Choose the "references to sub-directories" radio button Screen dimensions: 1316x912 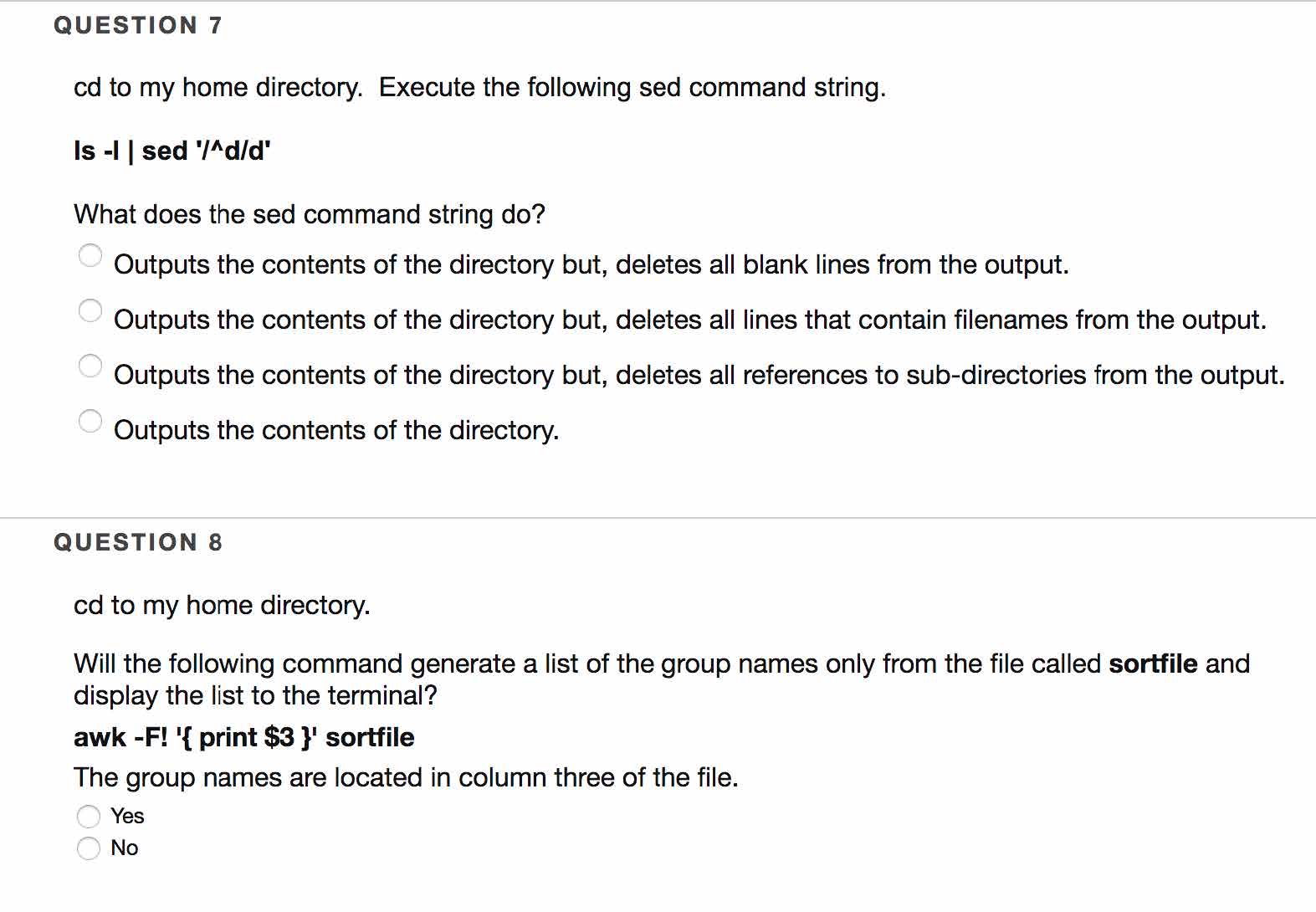(x=90, y=366)
